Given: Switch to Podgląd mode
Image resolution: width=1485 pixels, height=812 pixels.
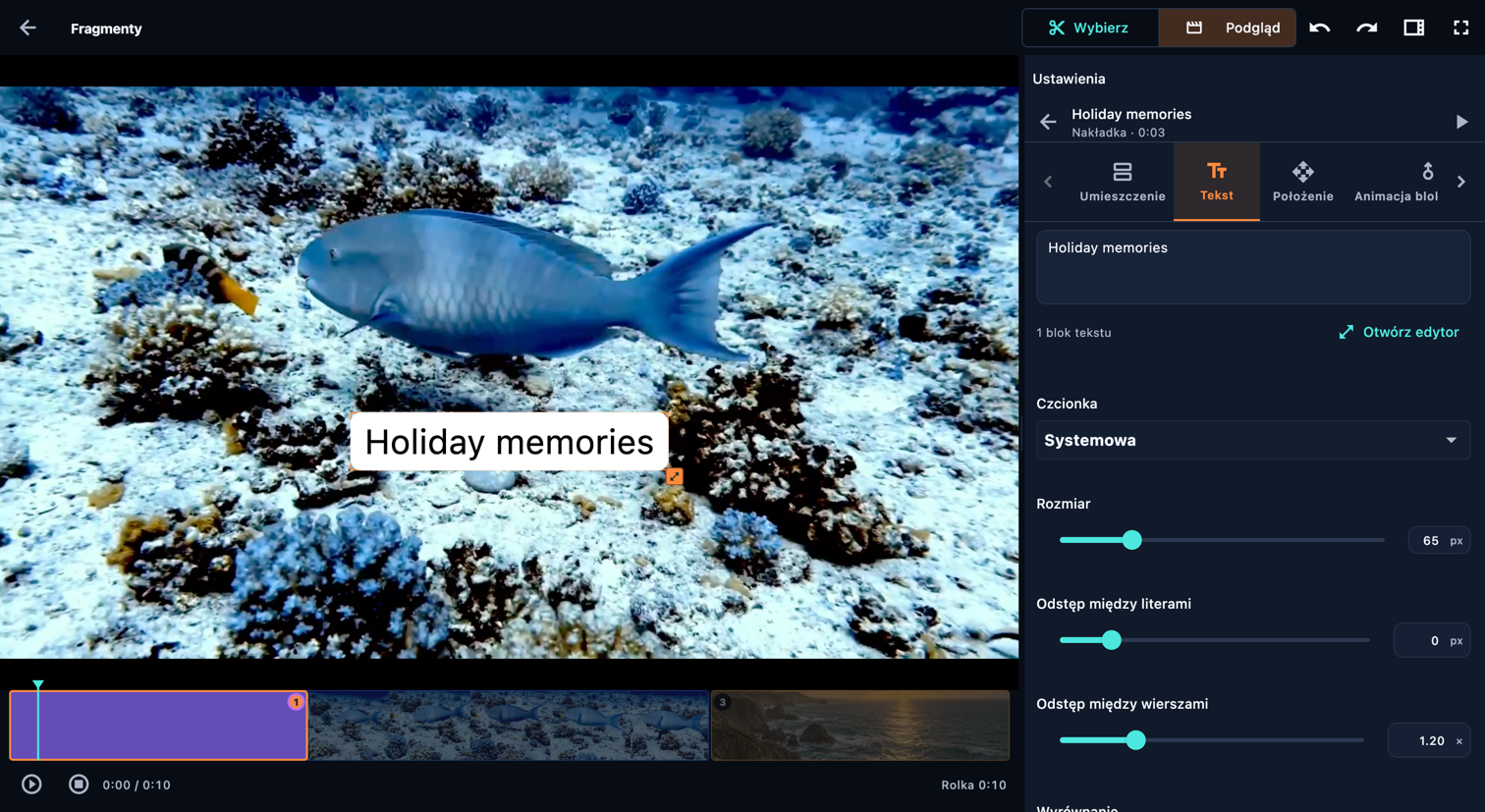Looking at the screenshot, I should tap(1228, 27).
